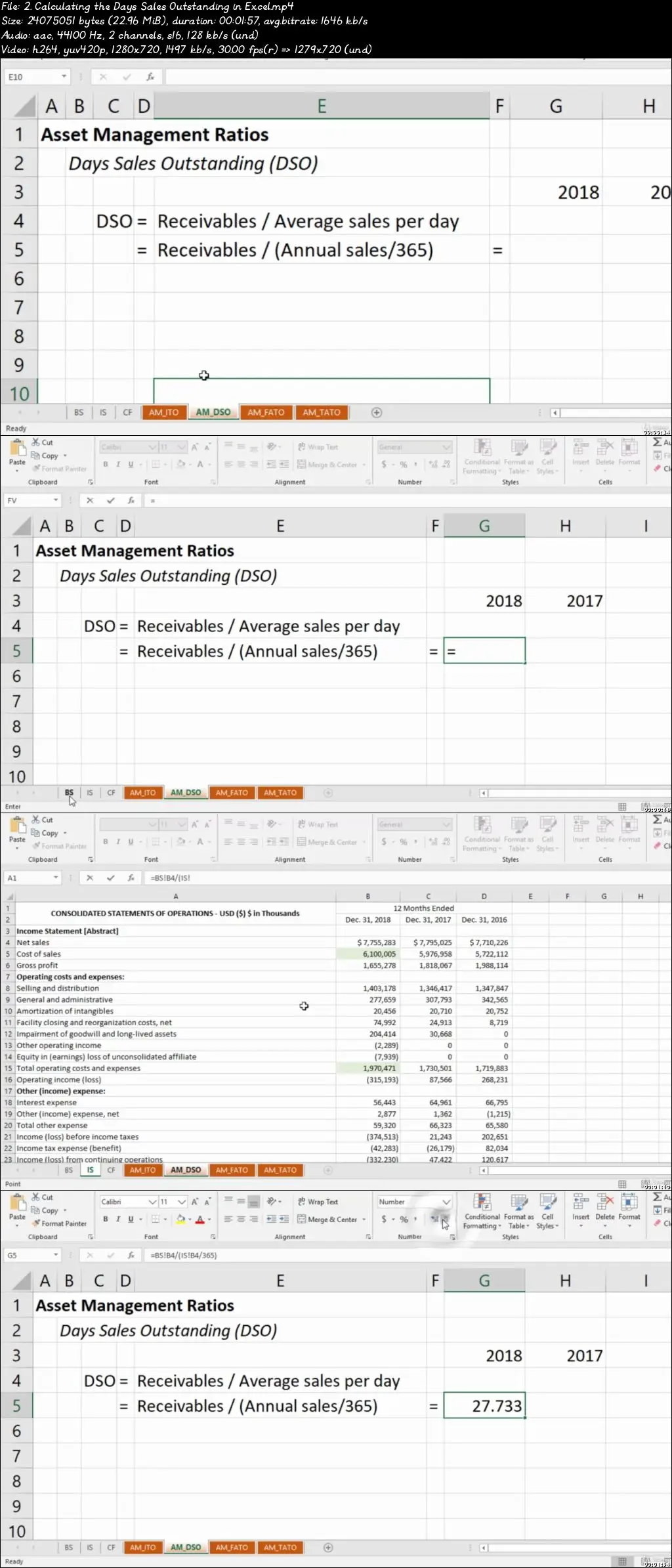Viewport: 672px width, 1568px height.
Task: Open the Font dialog launcher in the G5 frame
Action: 213,1237
